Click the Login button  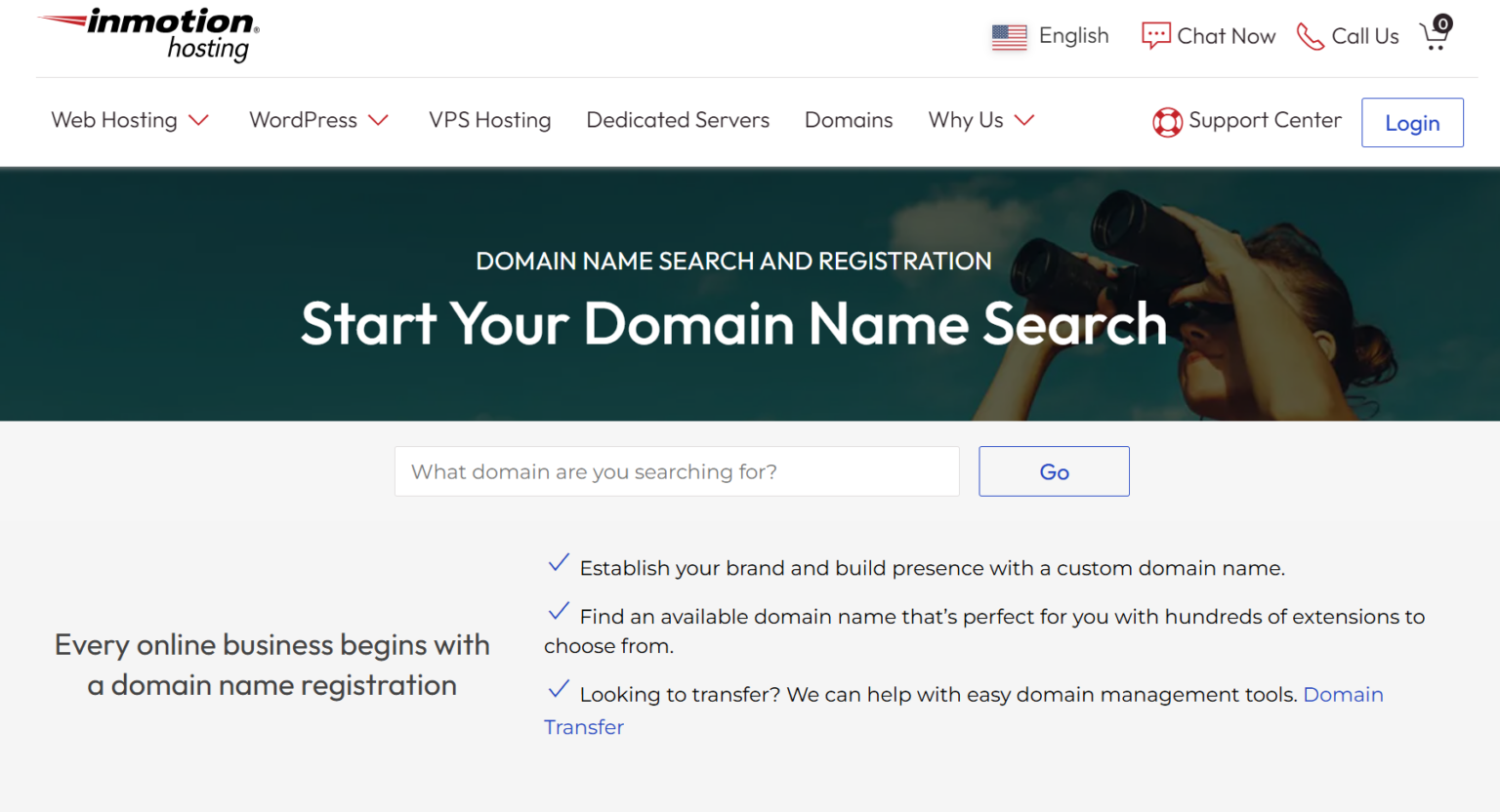coord(1412,122)
